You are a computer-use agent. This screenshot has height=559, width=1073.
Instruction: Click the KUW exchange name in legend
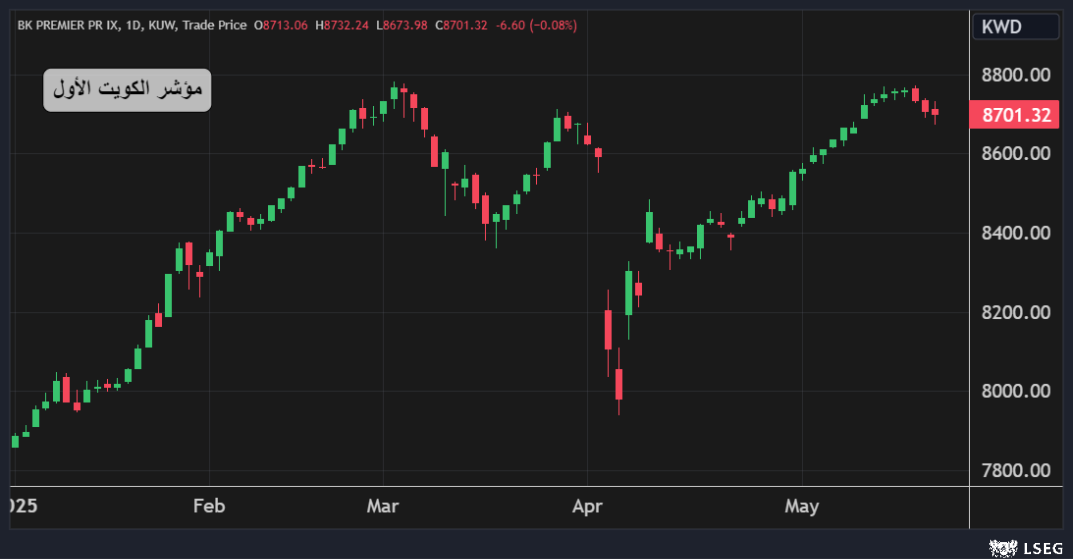coord(161,25)
